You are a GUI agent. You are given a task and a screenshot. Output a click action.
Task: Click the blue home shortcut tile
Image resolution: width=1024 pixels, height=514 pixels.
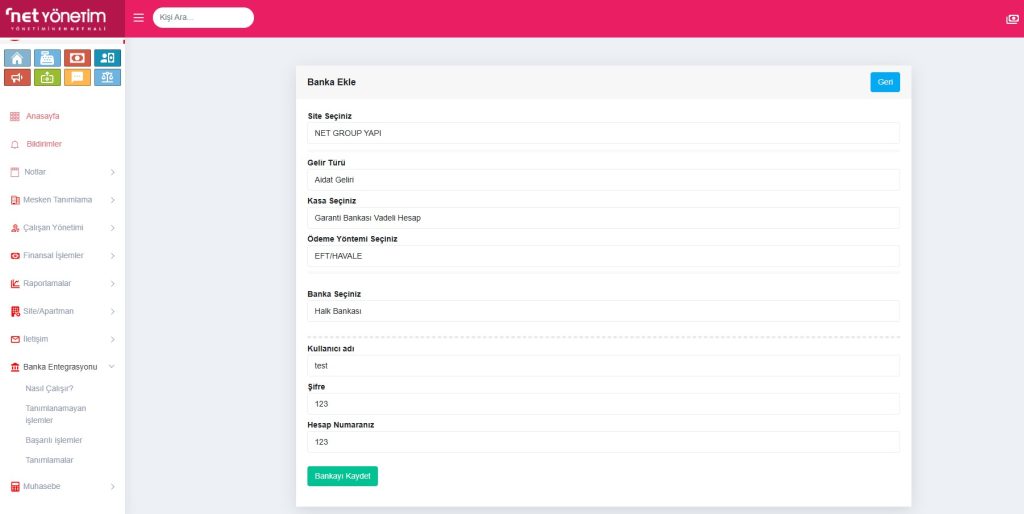[18, 58]
